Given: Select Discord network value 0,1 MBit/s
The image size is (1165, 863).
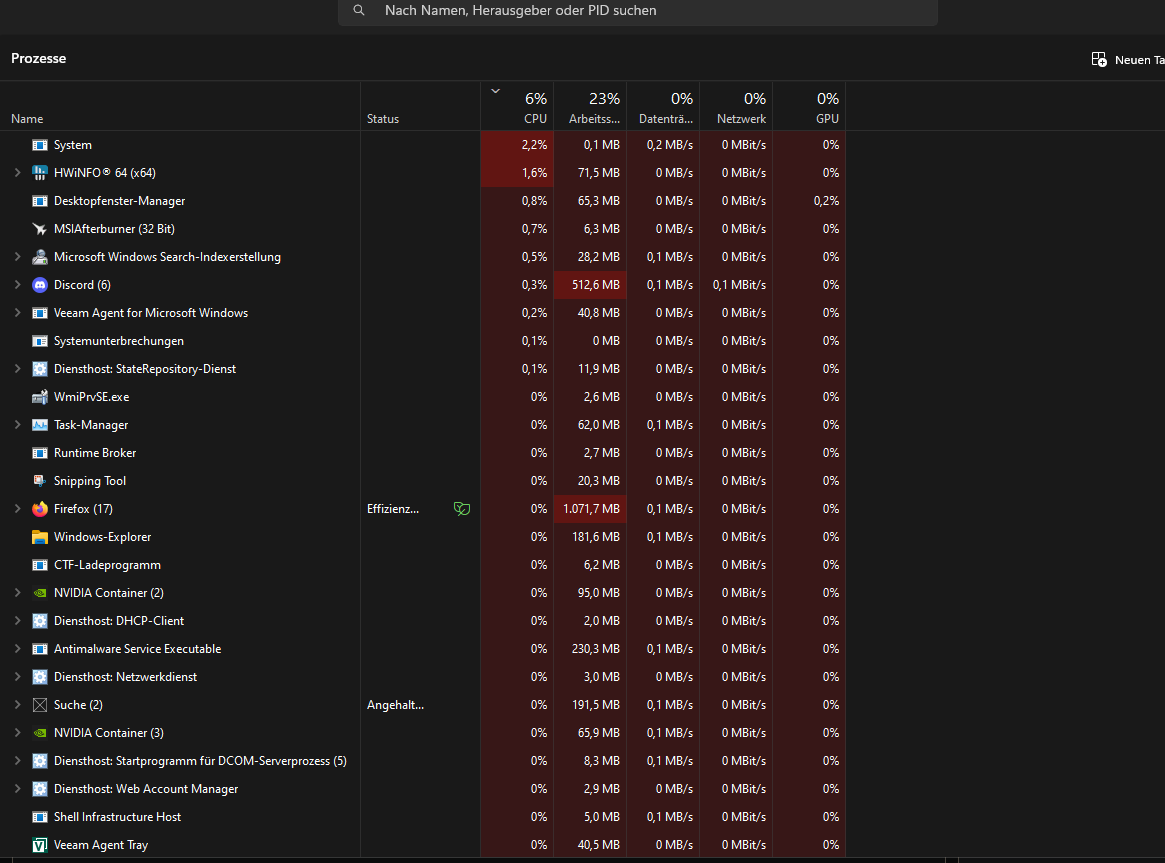Looking at the screenshot, I should [x=739, y=285].
